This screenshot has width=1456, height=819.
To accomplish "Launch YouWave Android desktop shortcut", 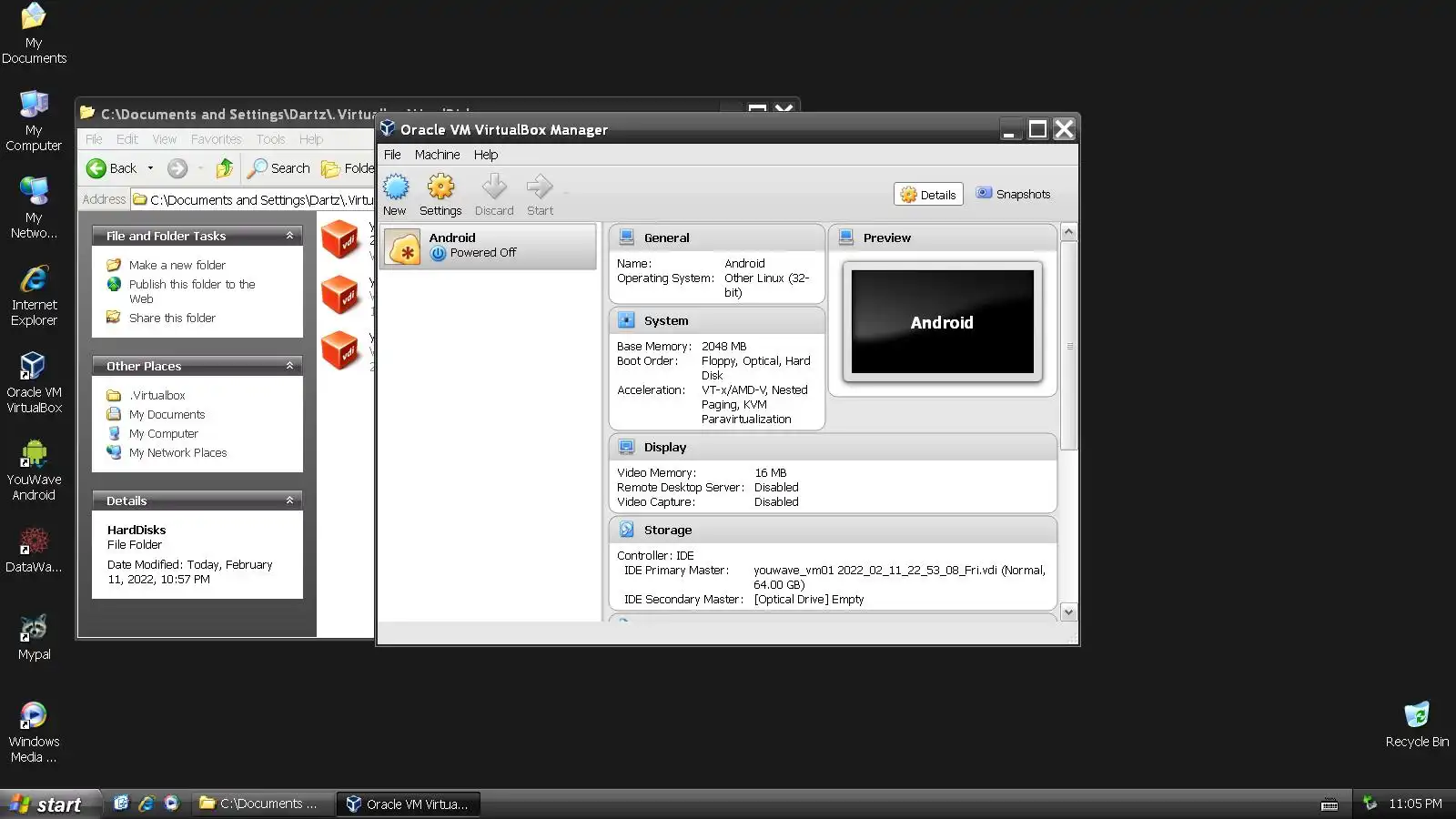I will 34,470.
